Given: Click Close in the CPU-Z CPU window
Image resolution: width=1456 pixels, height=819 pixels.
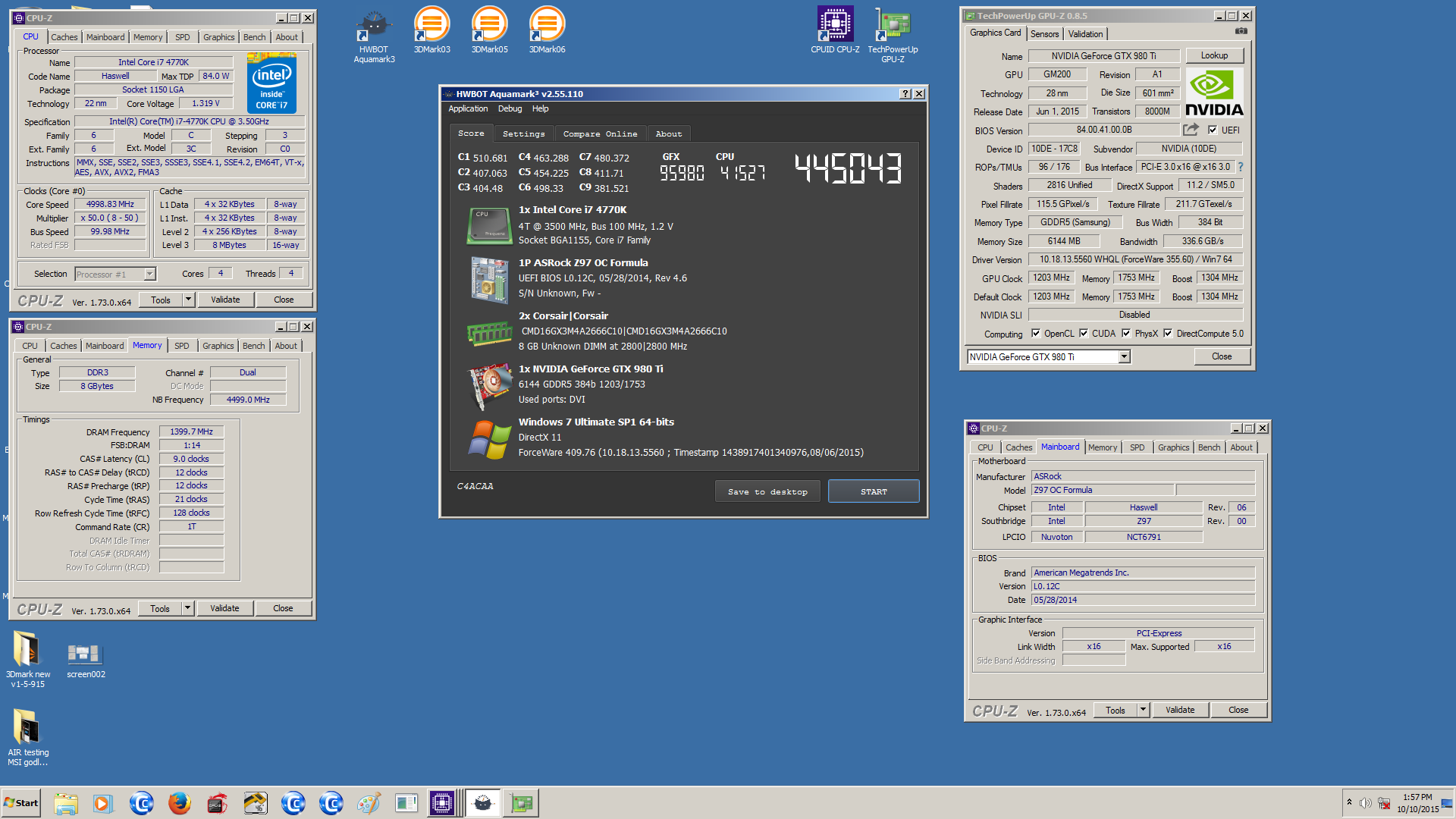Looking at the screenshot, I should tap(284, 300).
